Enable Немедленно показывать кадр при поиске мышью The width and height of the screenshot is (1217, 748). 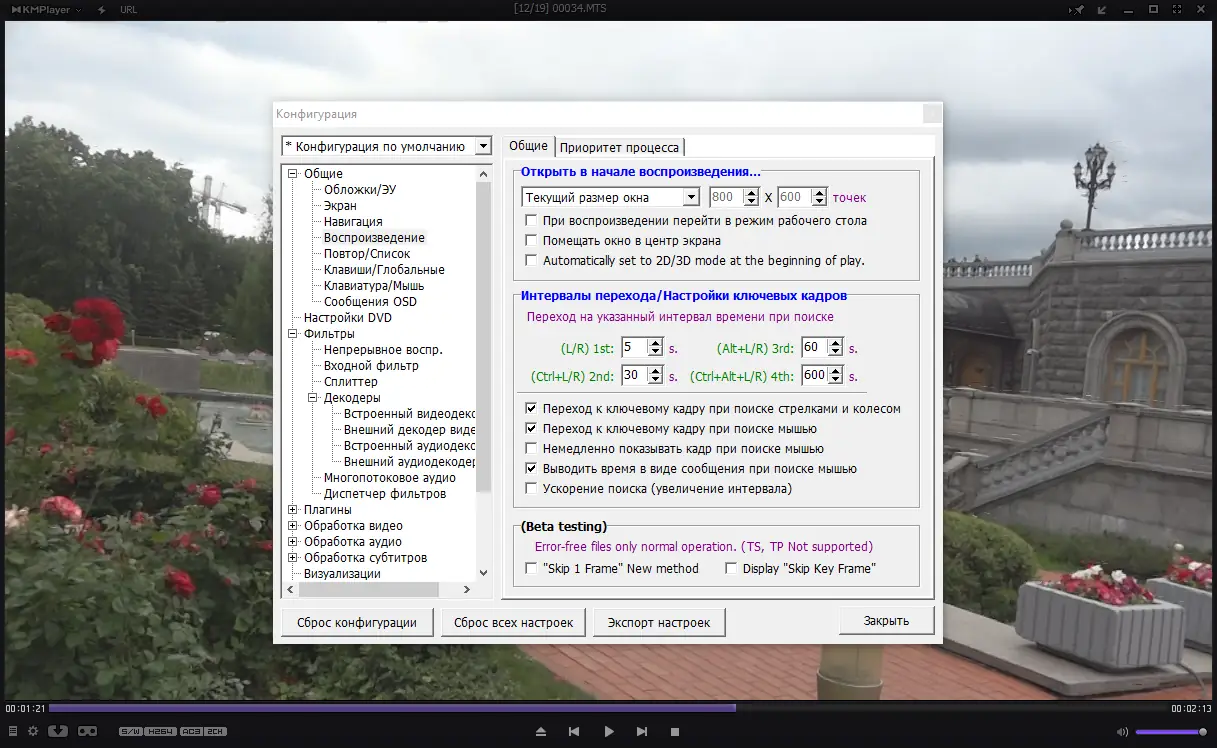[x=532, y=448]
